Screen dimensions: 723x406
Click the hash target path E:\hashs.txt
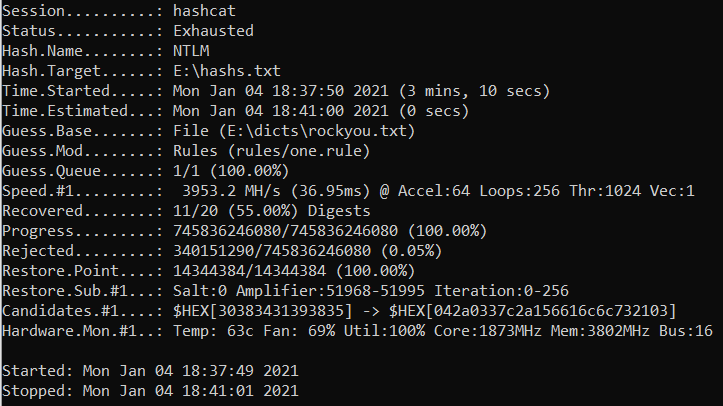226,71
